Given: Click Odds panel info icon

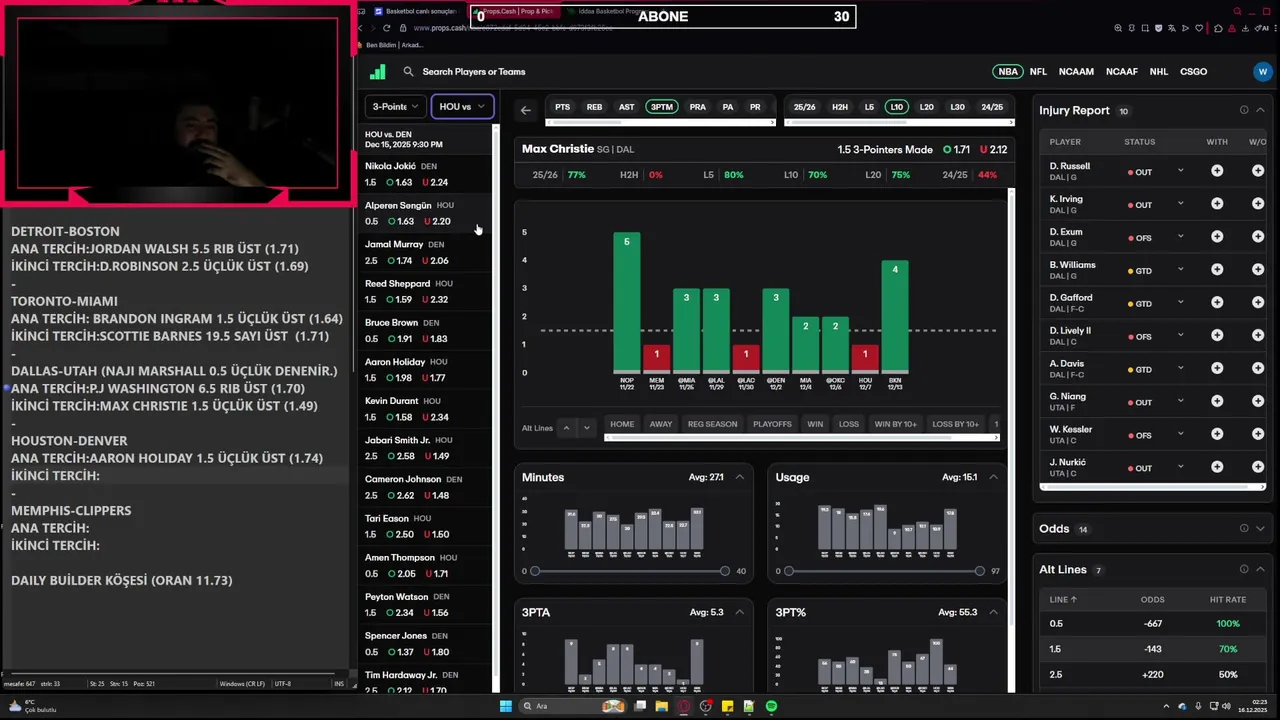Looking at the screenshot, I should click(1244, 528).
